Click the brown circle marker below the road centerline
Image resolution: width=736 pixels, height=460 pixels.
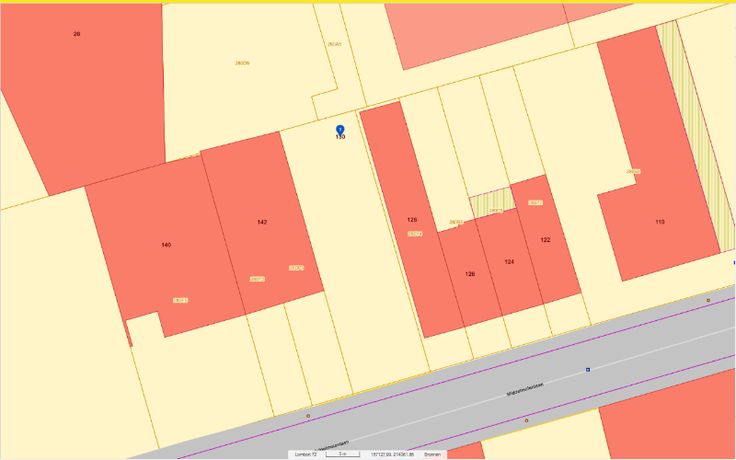[x=527, y=421]
